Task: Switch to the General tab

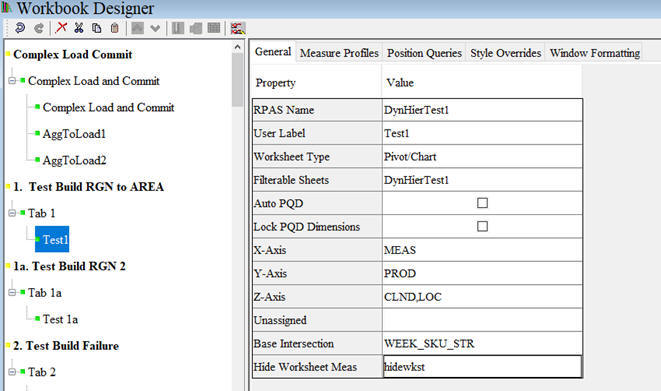Action: click(273, 52)
